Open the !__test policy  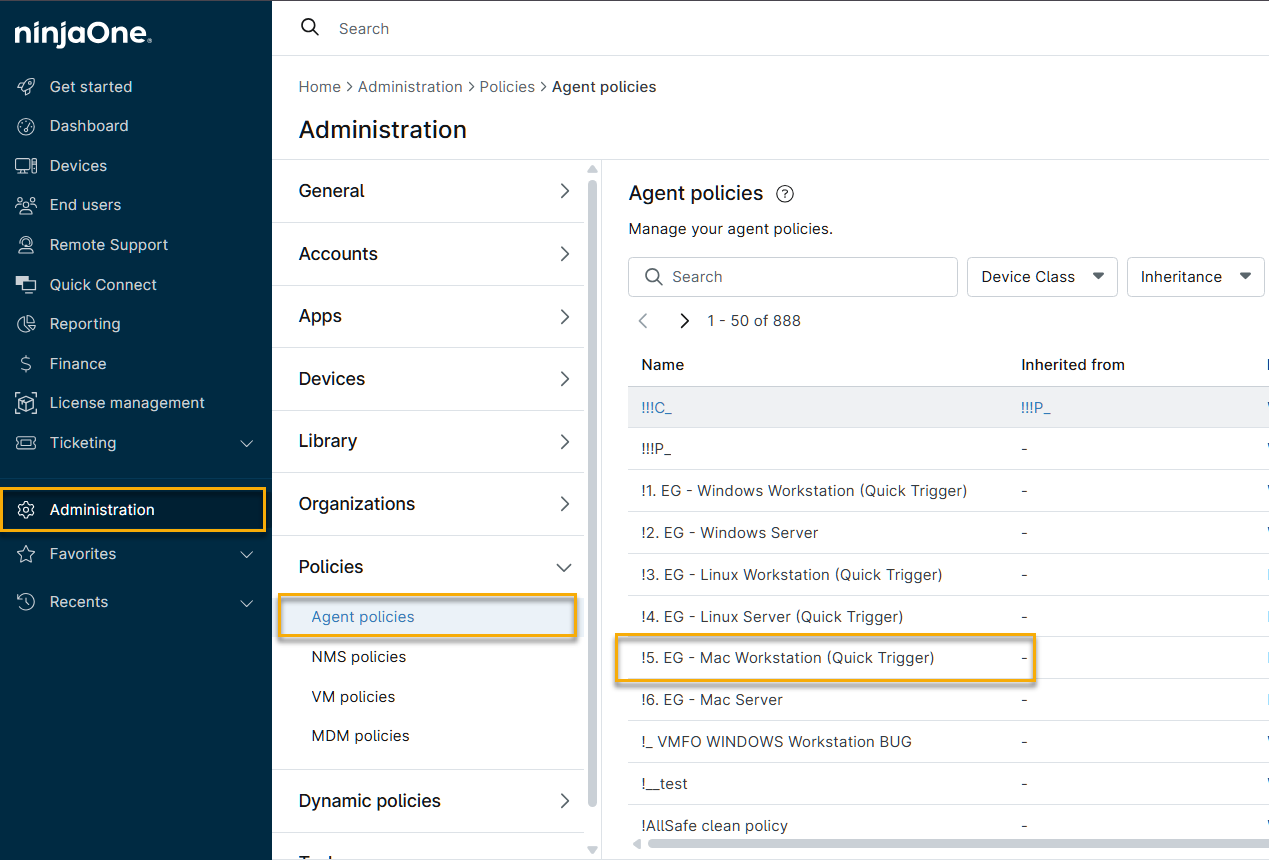pos(665,784)
